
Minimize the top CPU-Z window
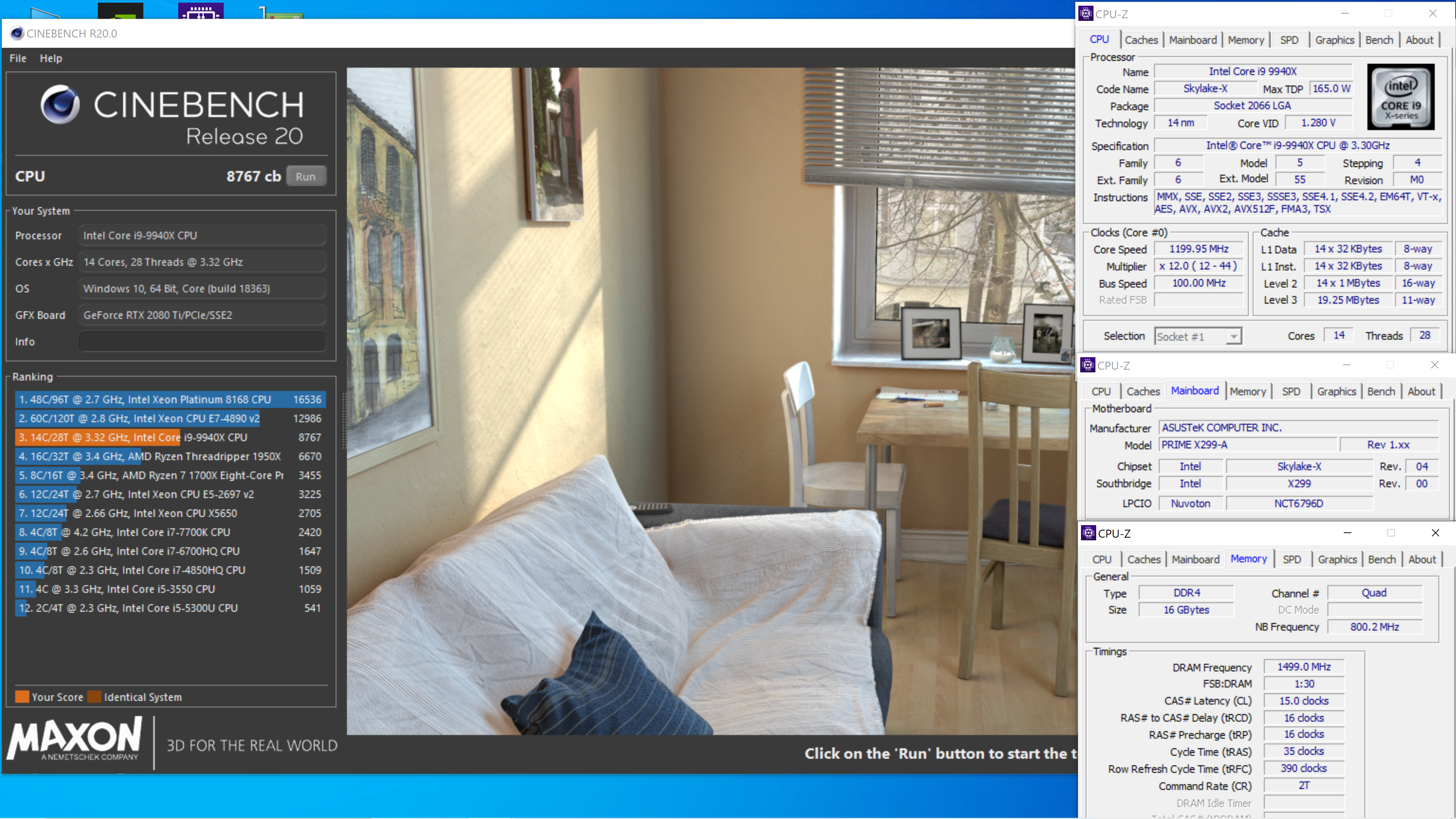tap(1345, 14)
